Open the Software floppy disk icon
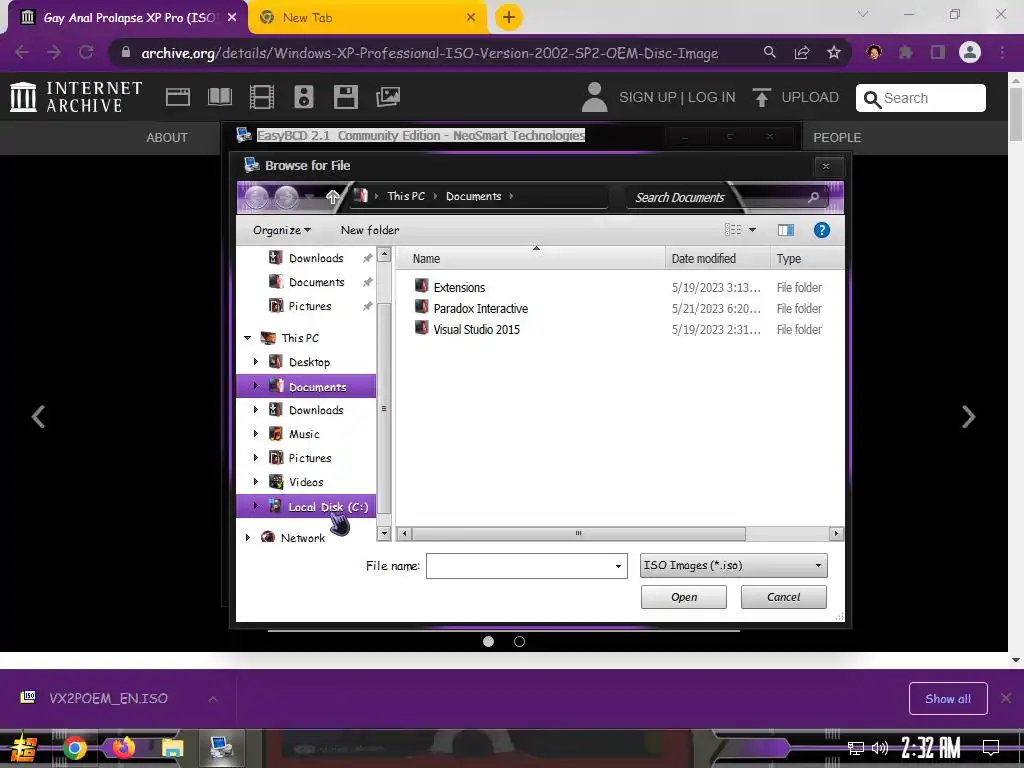The height and width of the screenshot is (768, 1024). point(345,97)
